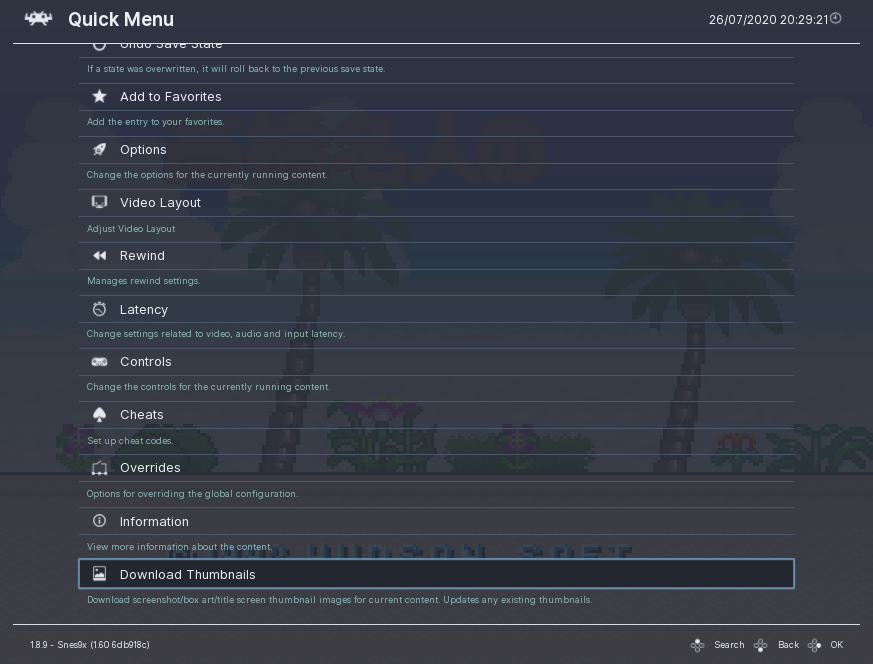This screenshot has width=873, height=664.
Task: Open the Options menu entry
Action: point(436,150)
